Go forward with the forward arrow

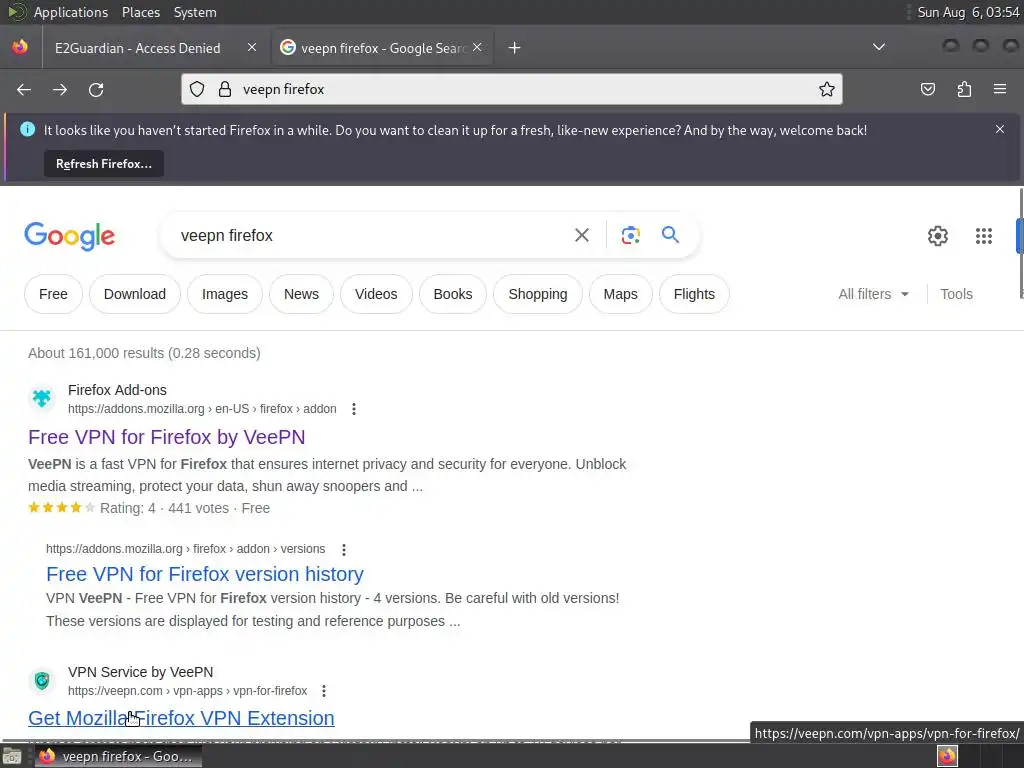[60, 89]
